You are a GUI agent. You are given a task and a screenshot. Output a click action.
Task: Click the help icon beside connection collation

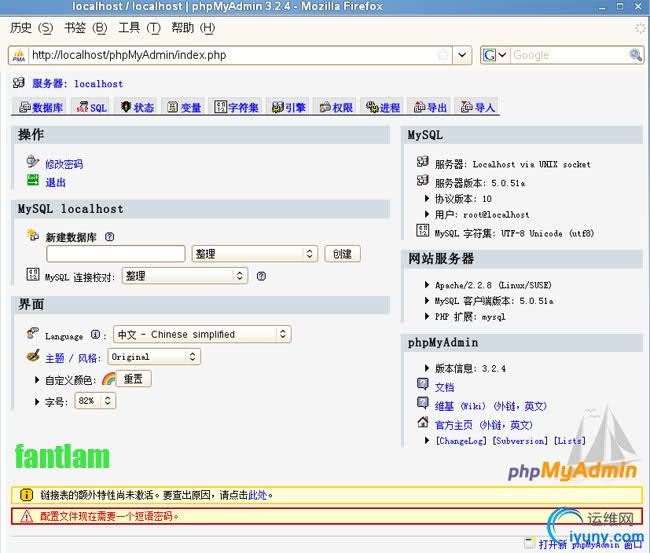tap(261, 276)
